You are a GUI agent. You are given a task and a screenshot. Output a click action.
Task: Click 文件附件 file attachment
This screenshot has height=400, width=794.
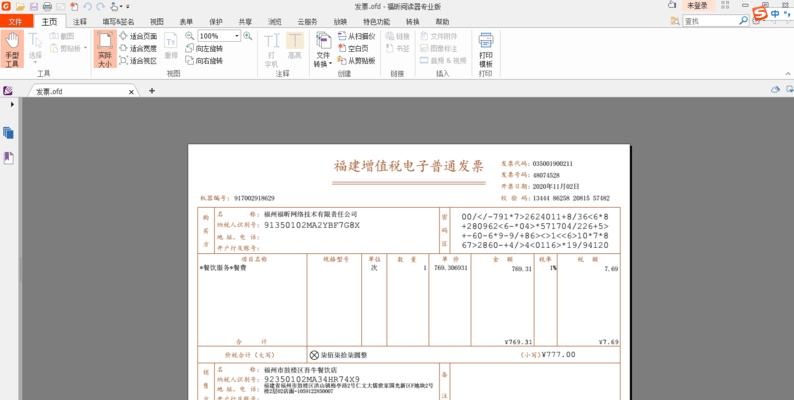click(439, 36)
